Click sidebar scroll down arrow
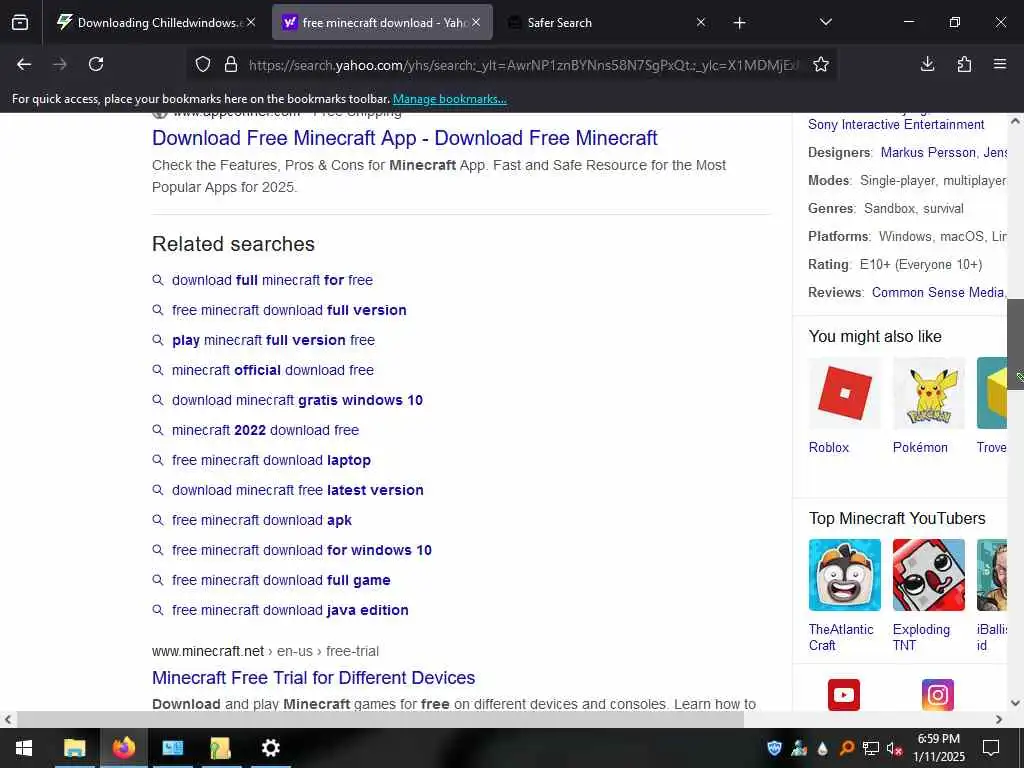1024x768 pixels. (1015, 703)
